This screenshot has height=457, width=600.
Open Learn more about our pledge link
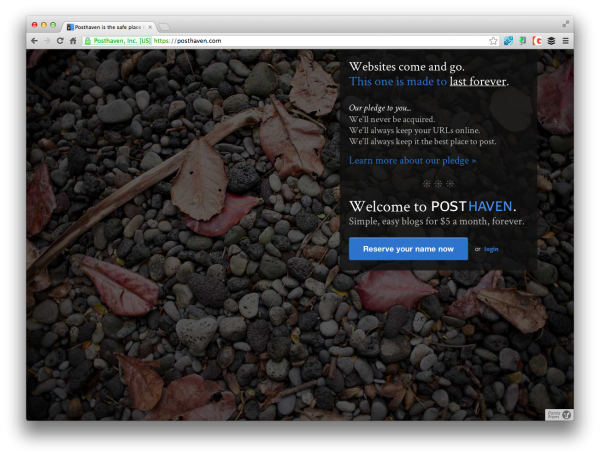(412, 160)
